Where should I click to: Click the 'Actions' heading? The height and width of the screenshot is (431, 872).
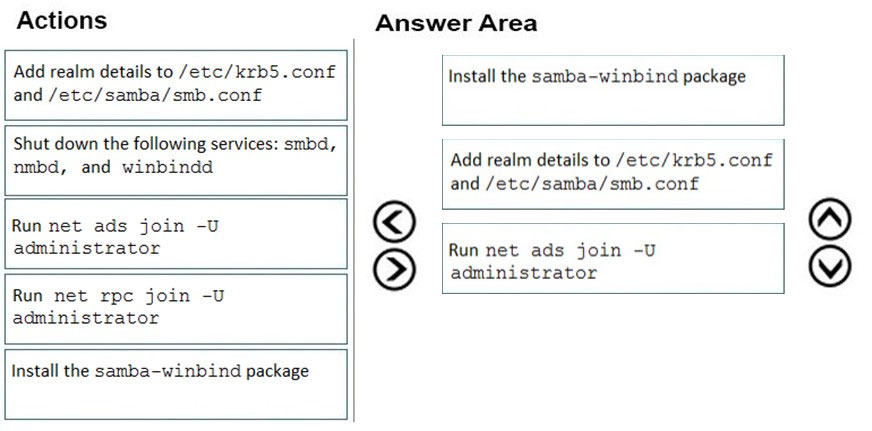62,21
